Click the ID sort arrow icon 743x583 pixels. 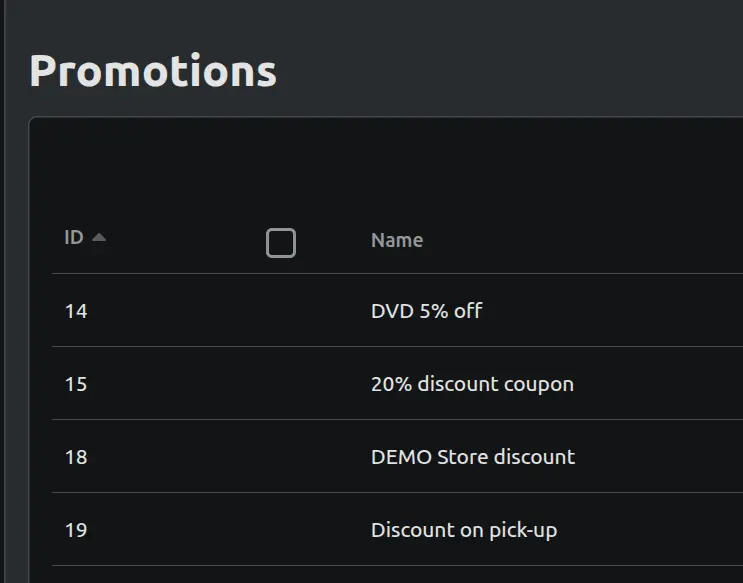pos(98,238)
